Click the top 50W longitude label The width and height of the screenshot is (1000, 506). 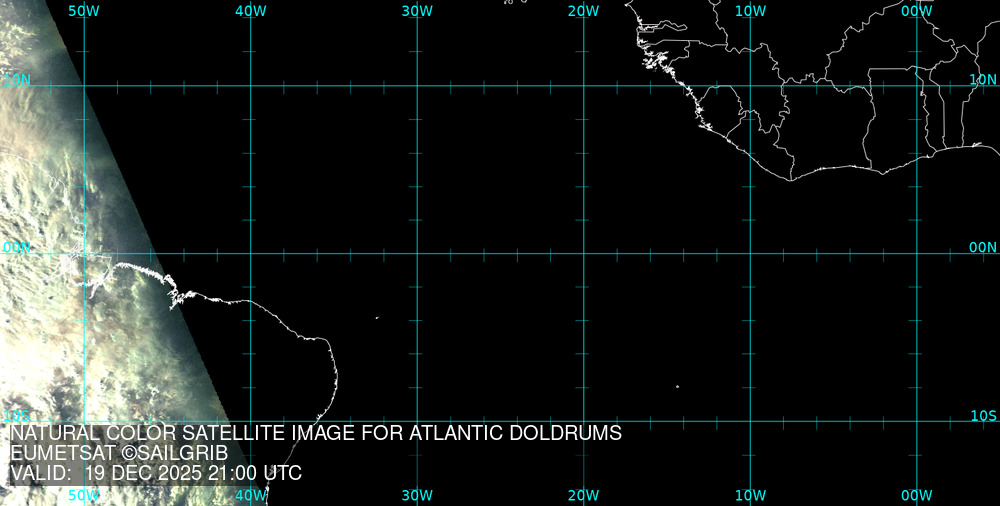coord(84,11)
